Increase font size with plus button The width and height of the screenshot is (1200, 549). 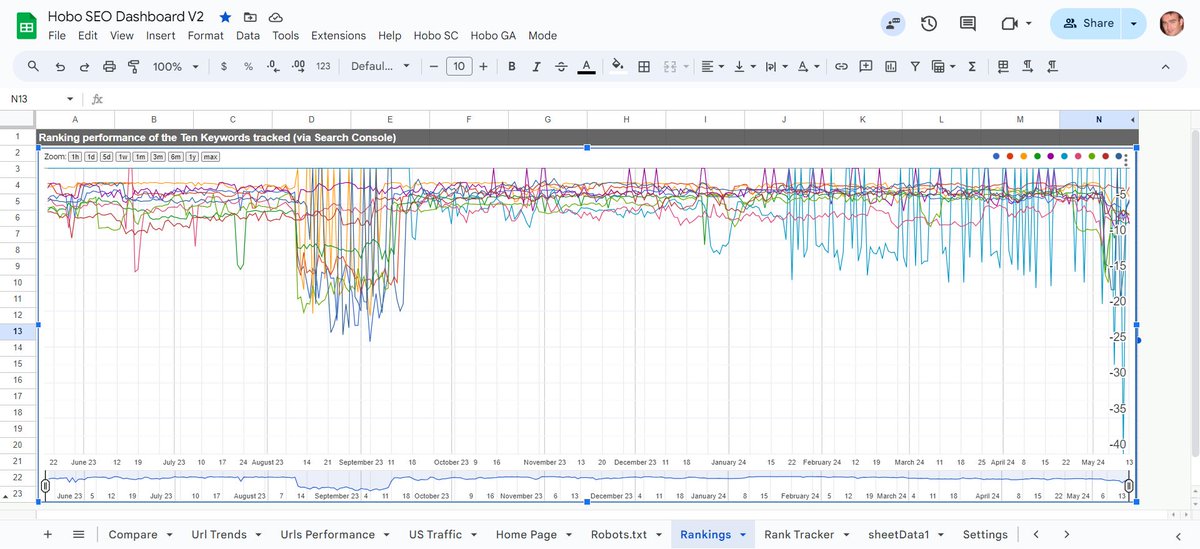tap(484, 66)
